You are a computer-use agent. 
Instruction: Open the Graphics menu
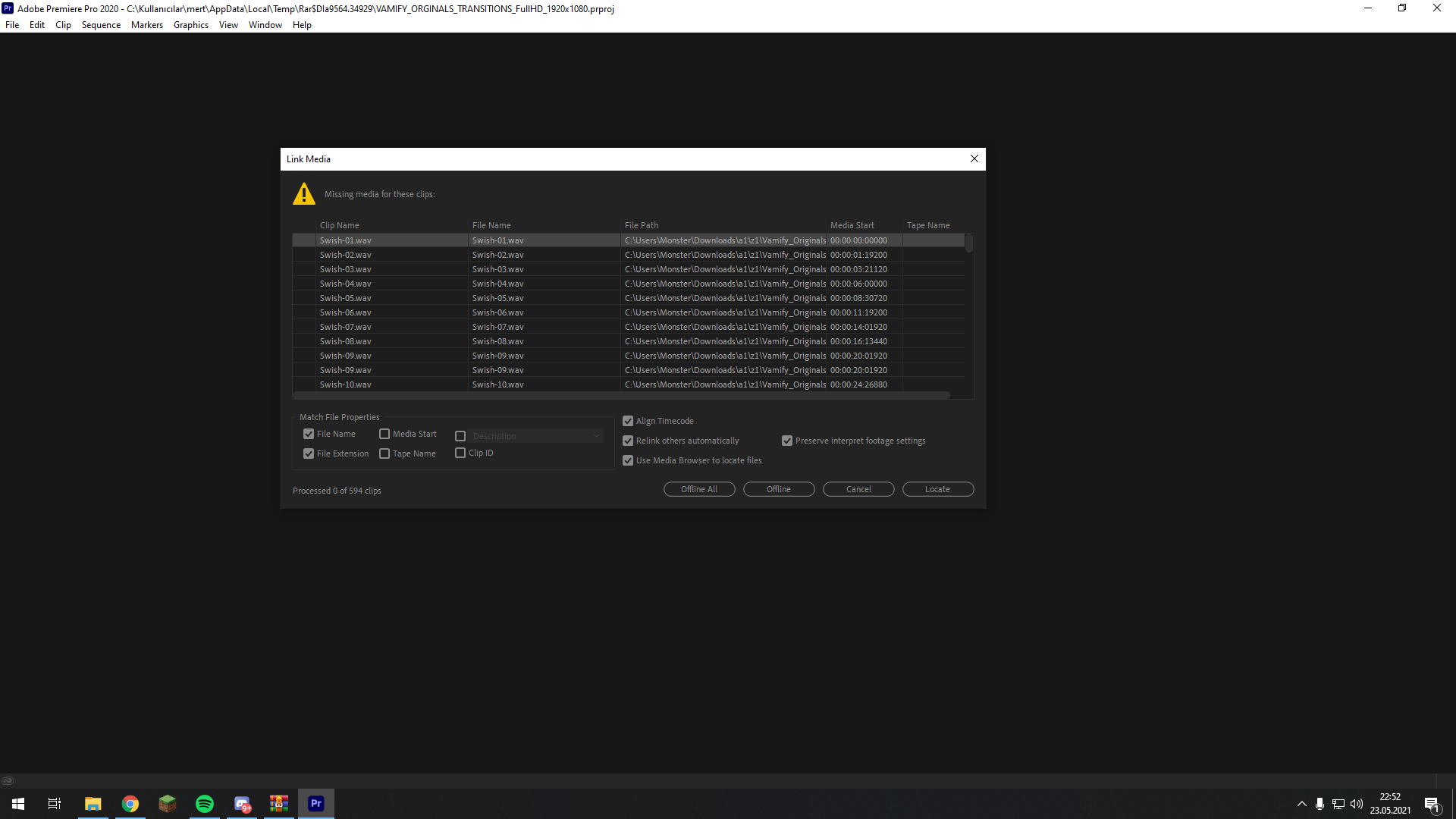191,25
